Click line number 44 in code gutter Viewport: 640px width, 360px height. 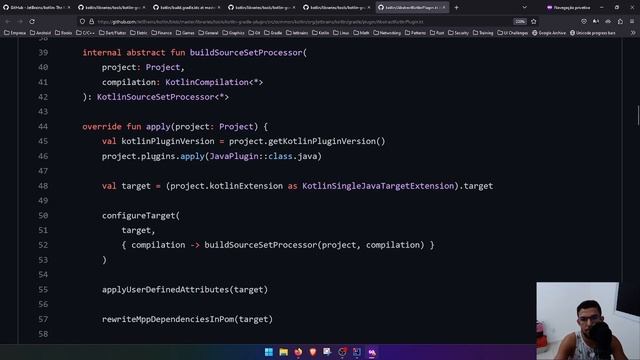(x=43, y=127)
